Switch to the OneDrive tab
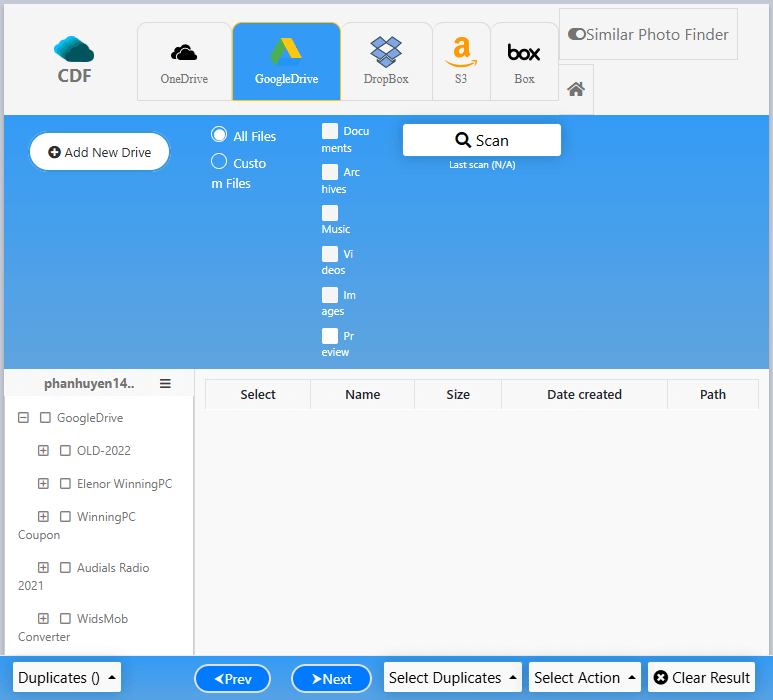Screen dimensions: 773x700 pyautogui.click(x=184, y=62)
